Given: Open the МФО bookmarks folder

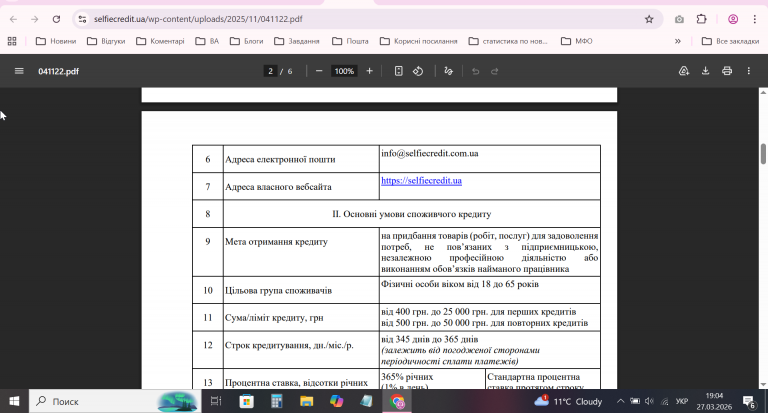Looking at the screenshot, I should [x=577, y=41].
